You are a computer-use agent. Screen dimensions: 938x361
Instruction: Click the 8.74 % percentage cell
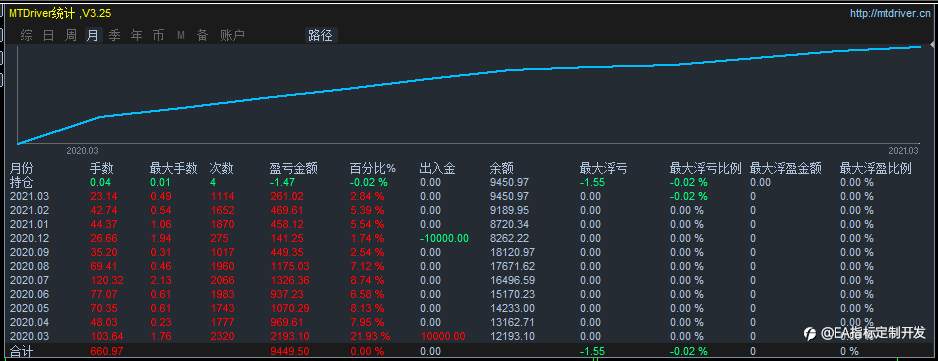point(367,280)
